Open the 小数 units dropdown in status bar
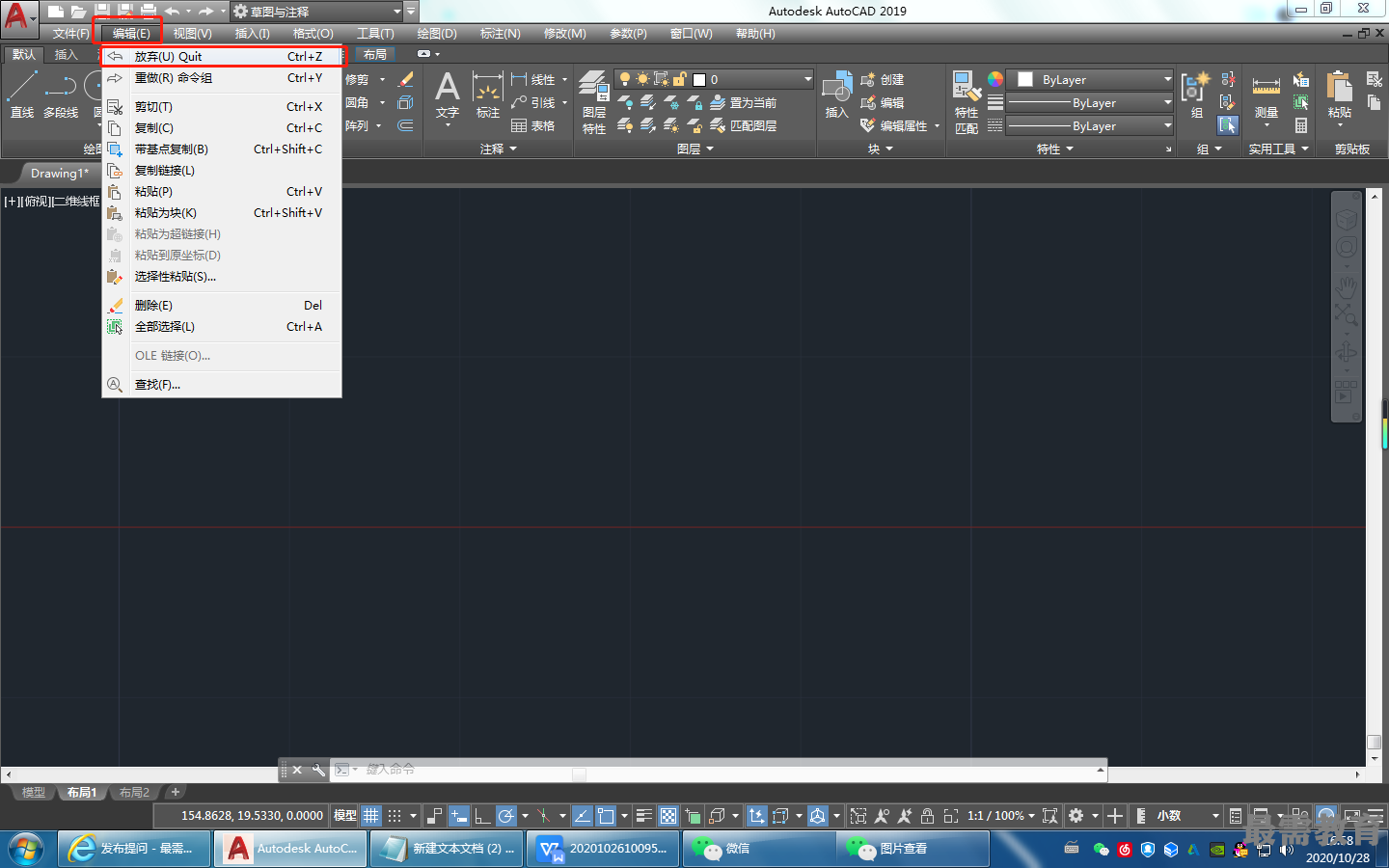Viewport: 1389px width, 868px height. point(1188,816)
